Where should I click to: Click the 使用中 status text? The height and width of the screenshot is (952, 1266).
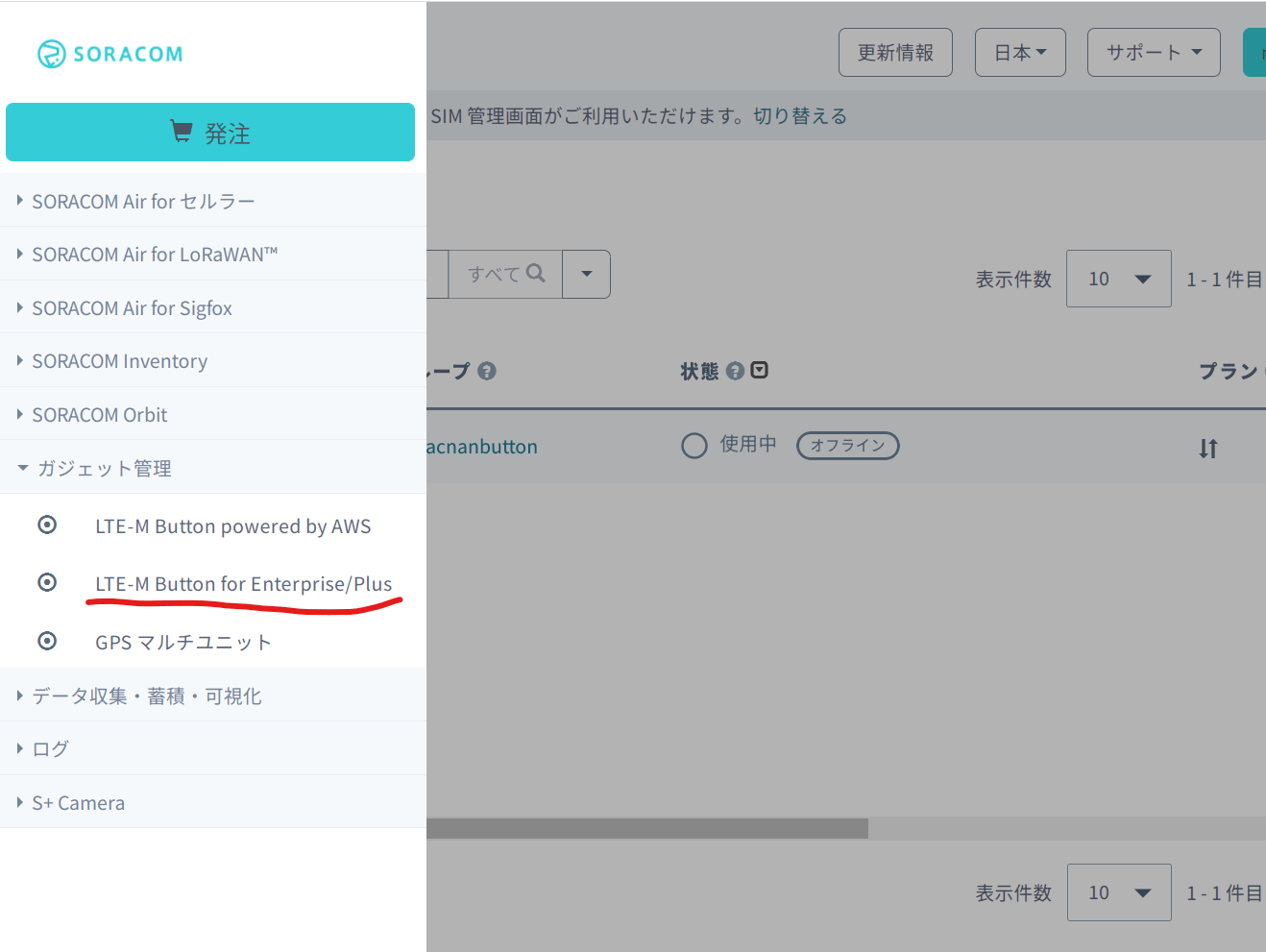pyautogui.click(x=748, y=444)
